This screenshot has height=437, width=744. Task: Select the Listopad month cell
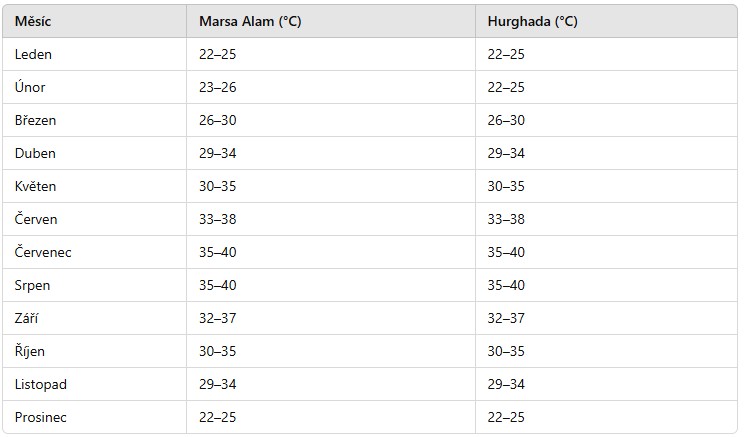41,384
